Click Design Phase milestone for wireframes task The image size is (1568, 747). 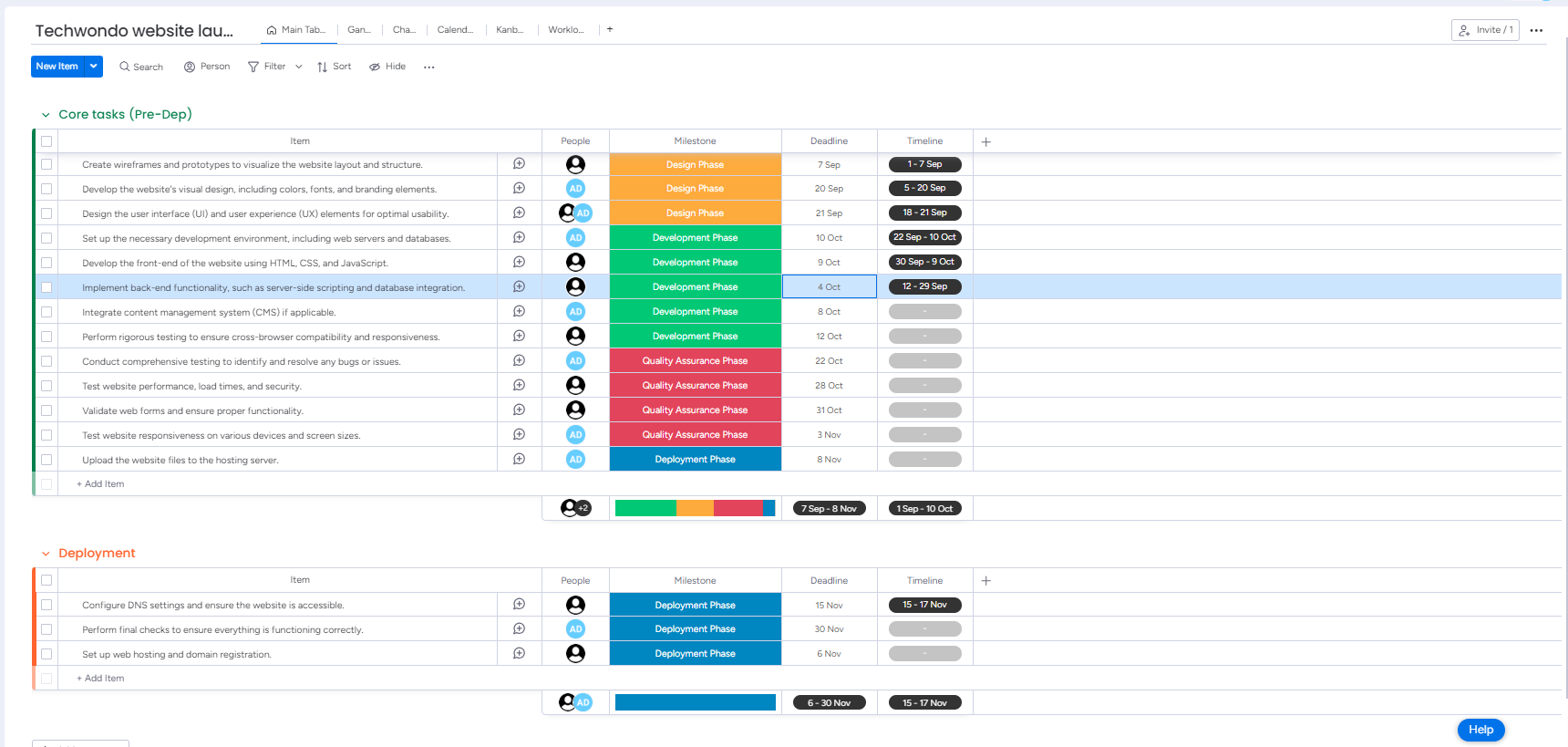[x=695, y=164]
